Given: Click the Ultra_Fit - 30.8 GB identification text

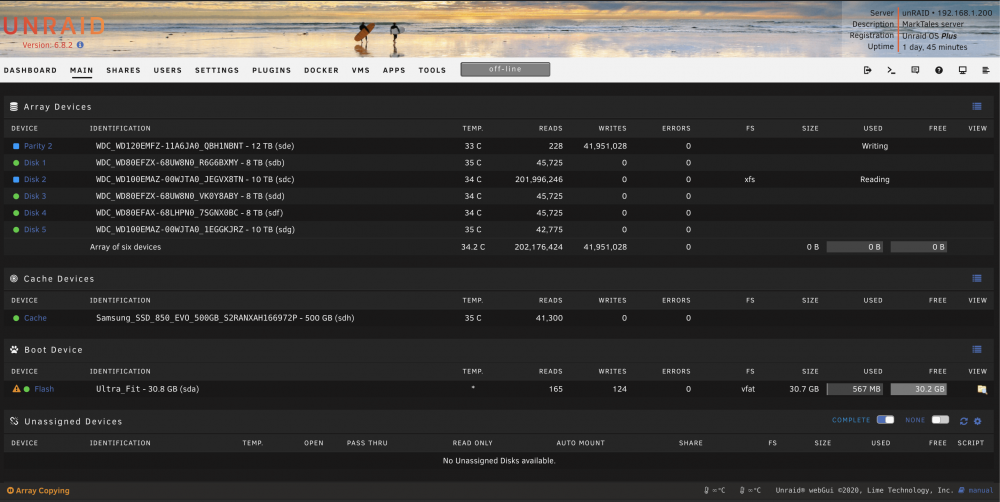Looking at the screenshot, I should [147, 388].
